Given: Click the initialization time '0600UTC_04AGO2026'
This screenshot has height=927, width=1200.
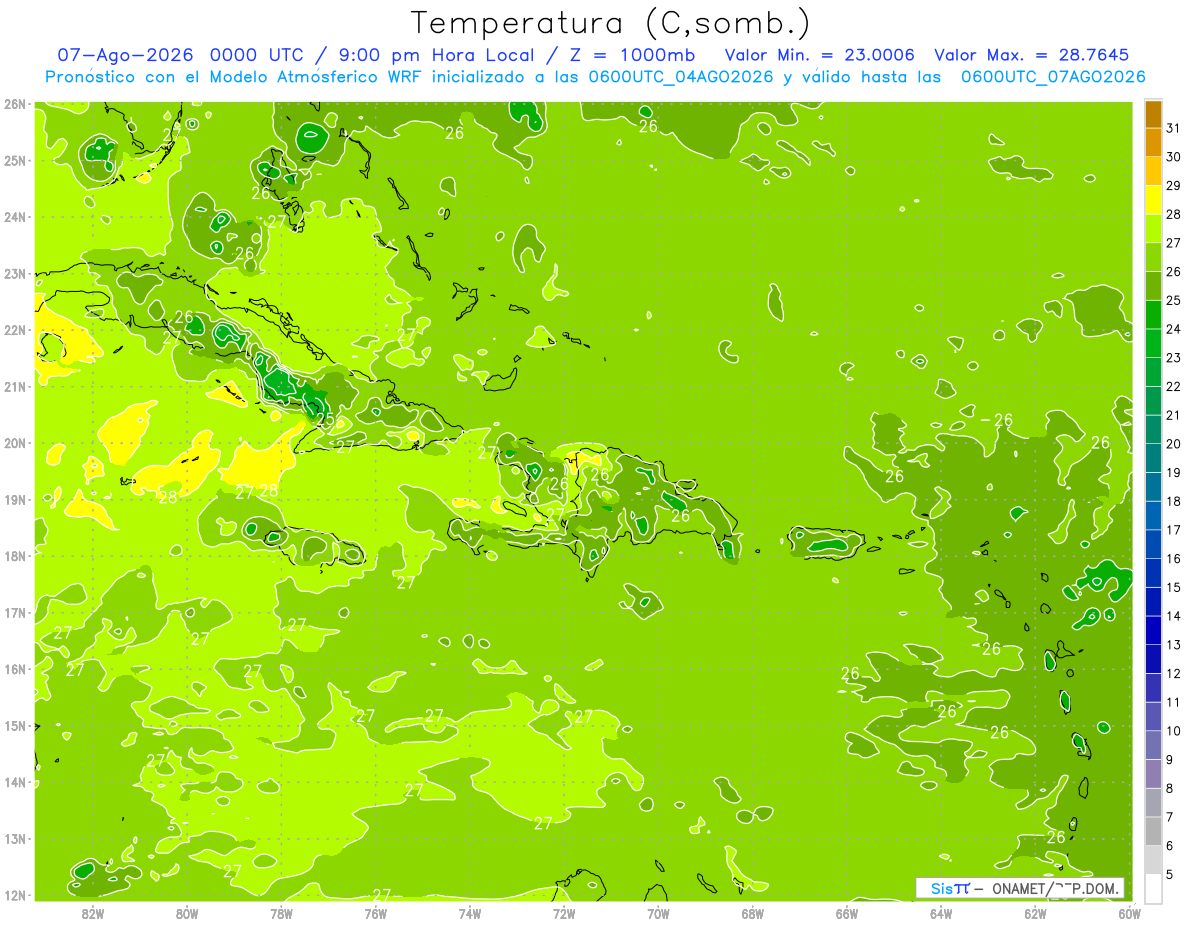Looking at the screenshot, I should (681, 77).
